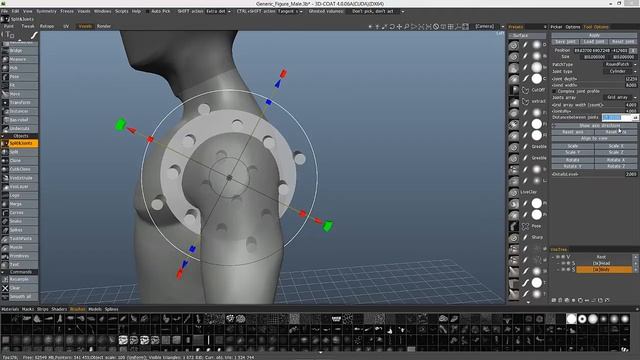This screenshot has width=640, height=360.
Task: Select the Pose tool in left toolbar
Action: pos(20,77)
